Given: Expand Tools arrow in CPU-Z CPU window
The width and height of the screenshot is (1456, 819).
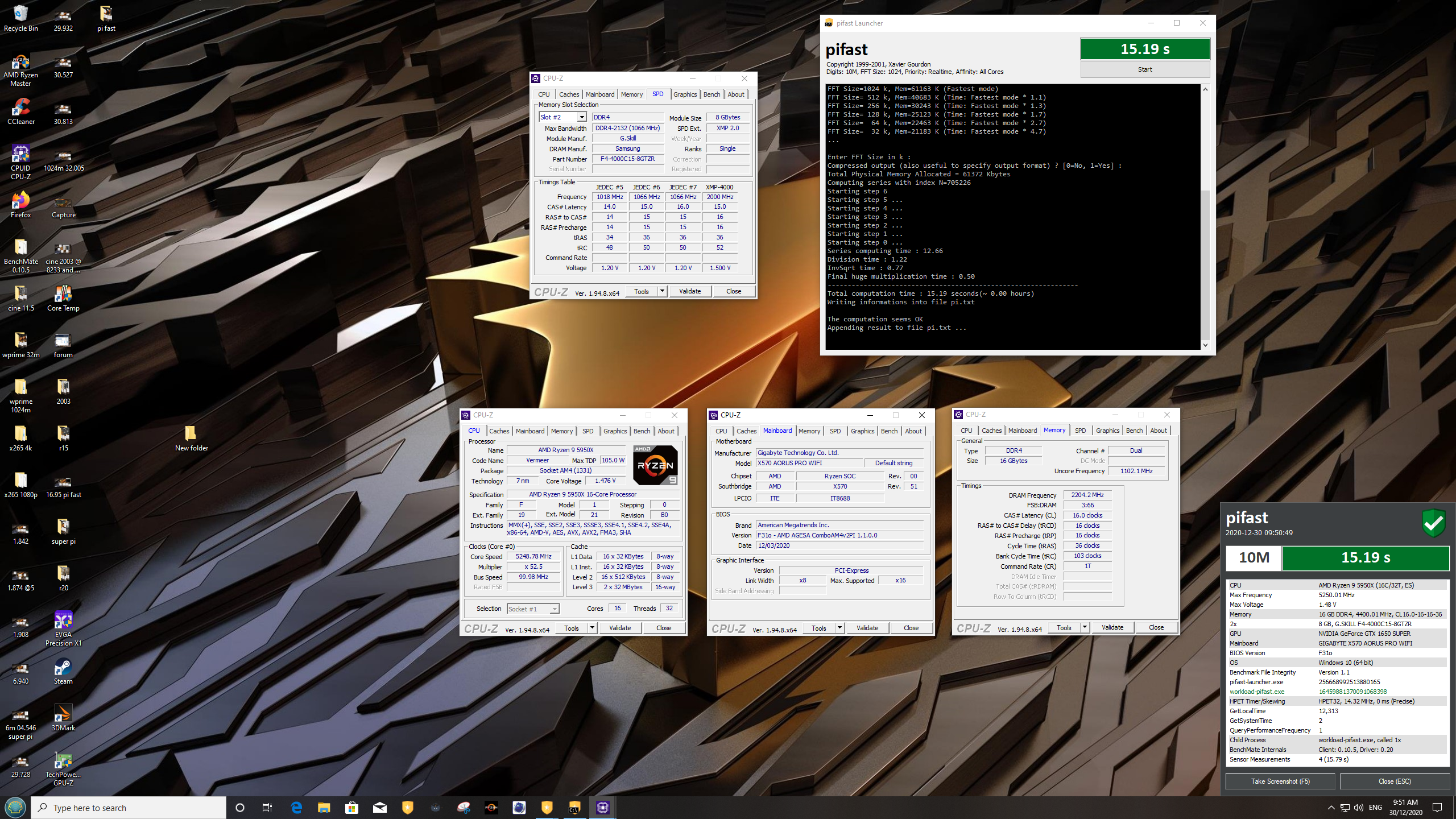Looking at the screenshot, I should coord(592,628).
